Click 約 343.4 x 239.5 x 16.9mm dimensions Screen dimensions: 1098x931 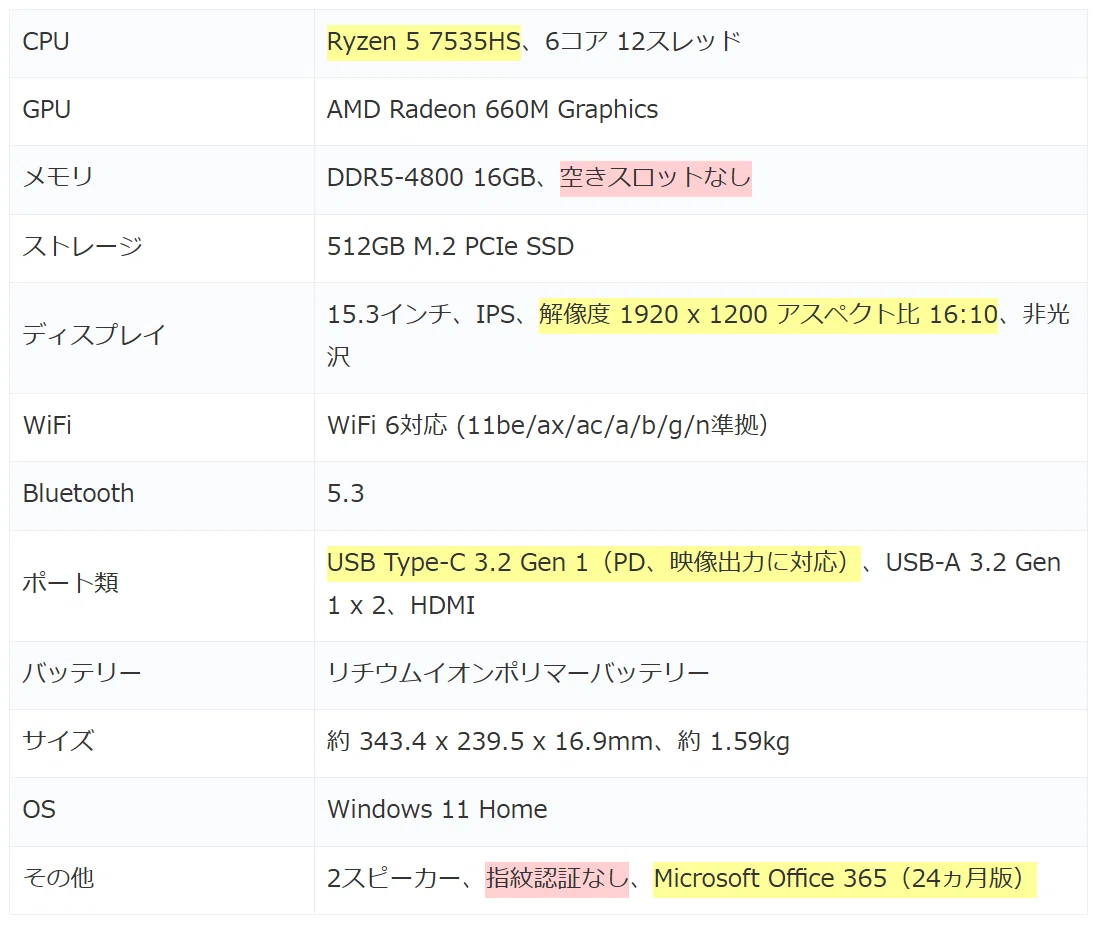pos(489,741)
